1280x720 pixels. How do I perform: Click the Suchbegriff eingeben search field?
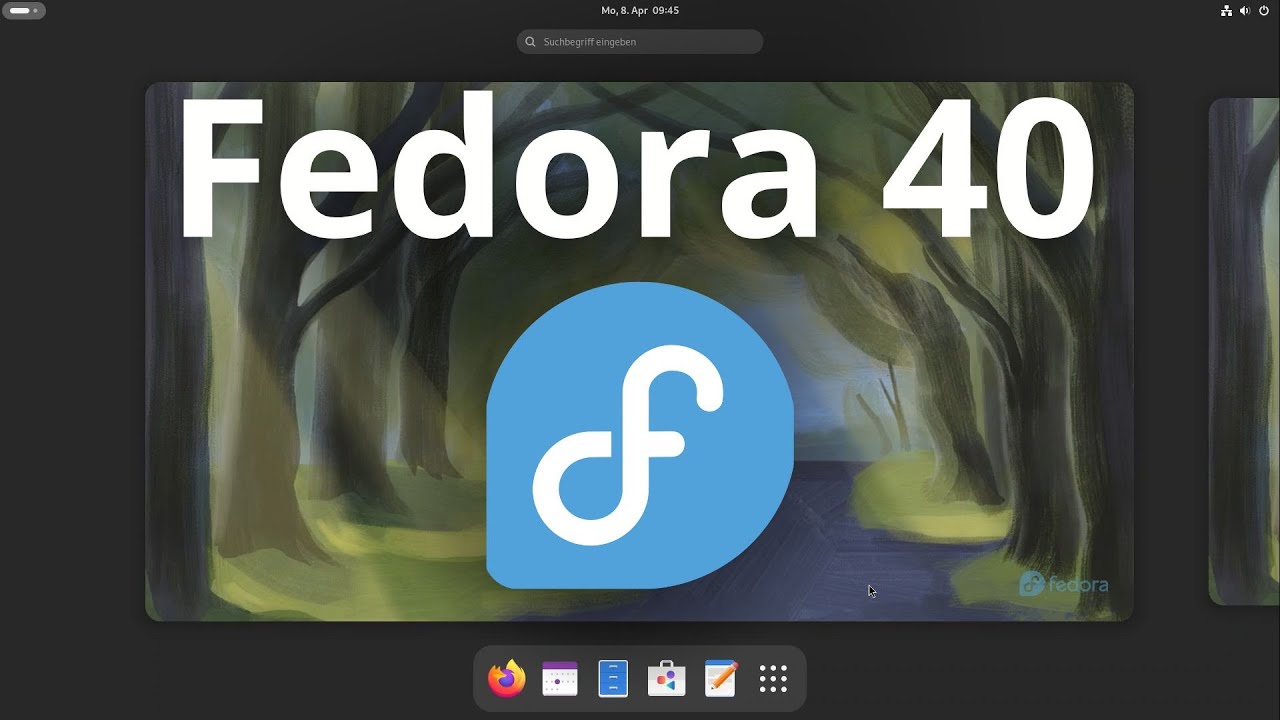pos(639,42)
